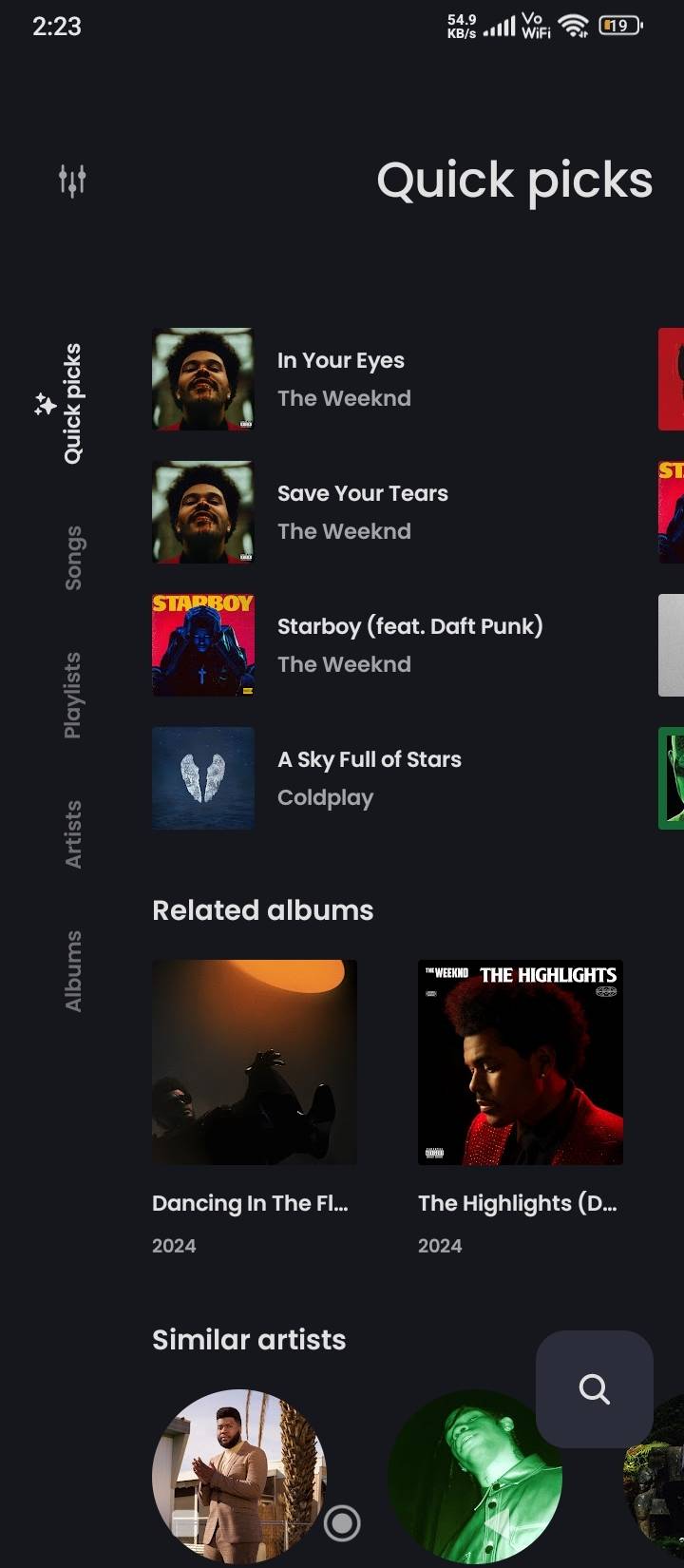Open the Starboy album cover thumbnail

pyautogui.click(x=203, y=645)
